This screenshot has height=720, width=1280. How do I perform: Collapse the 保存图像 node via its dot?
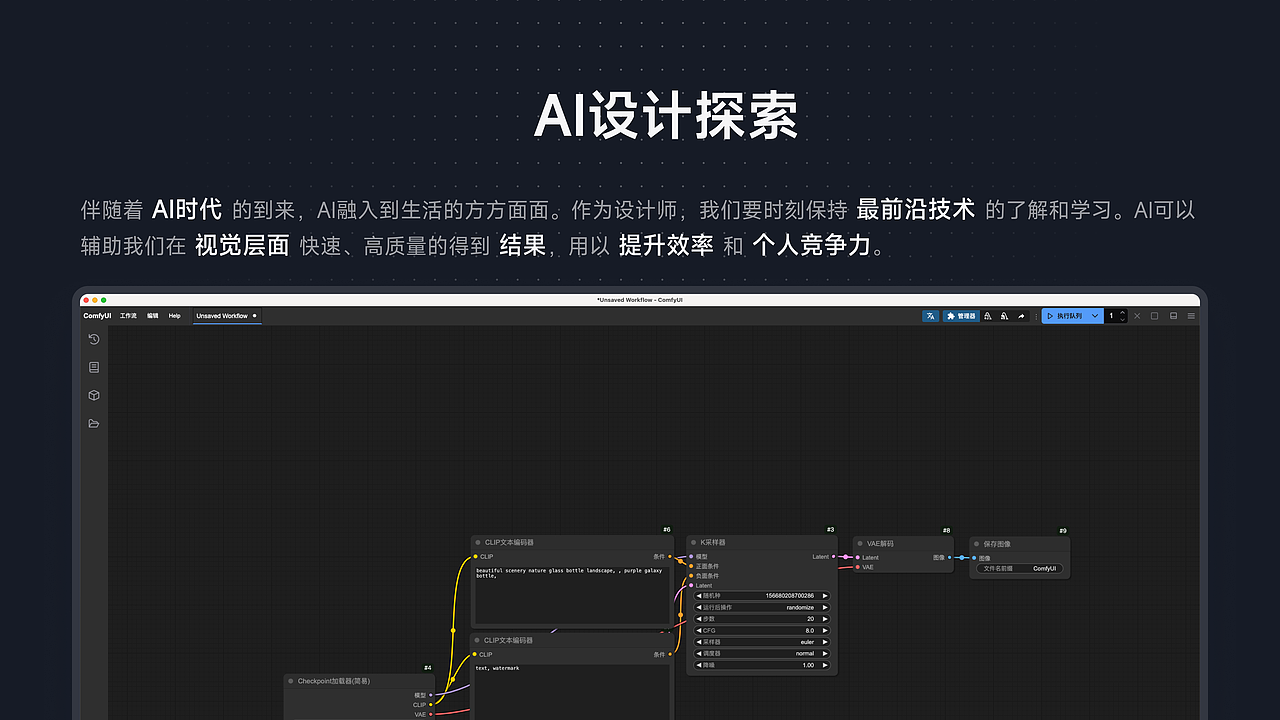tap(976, 544)
